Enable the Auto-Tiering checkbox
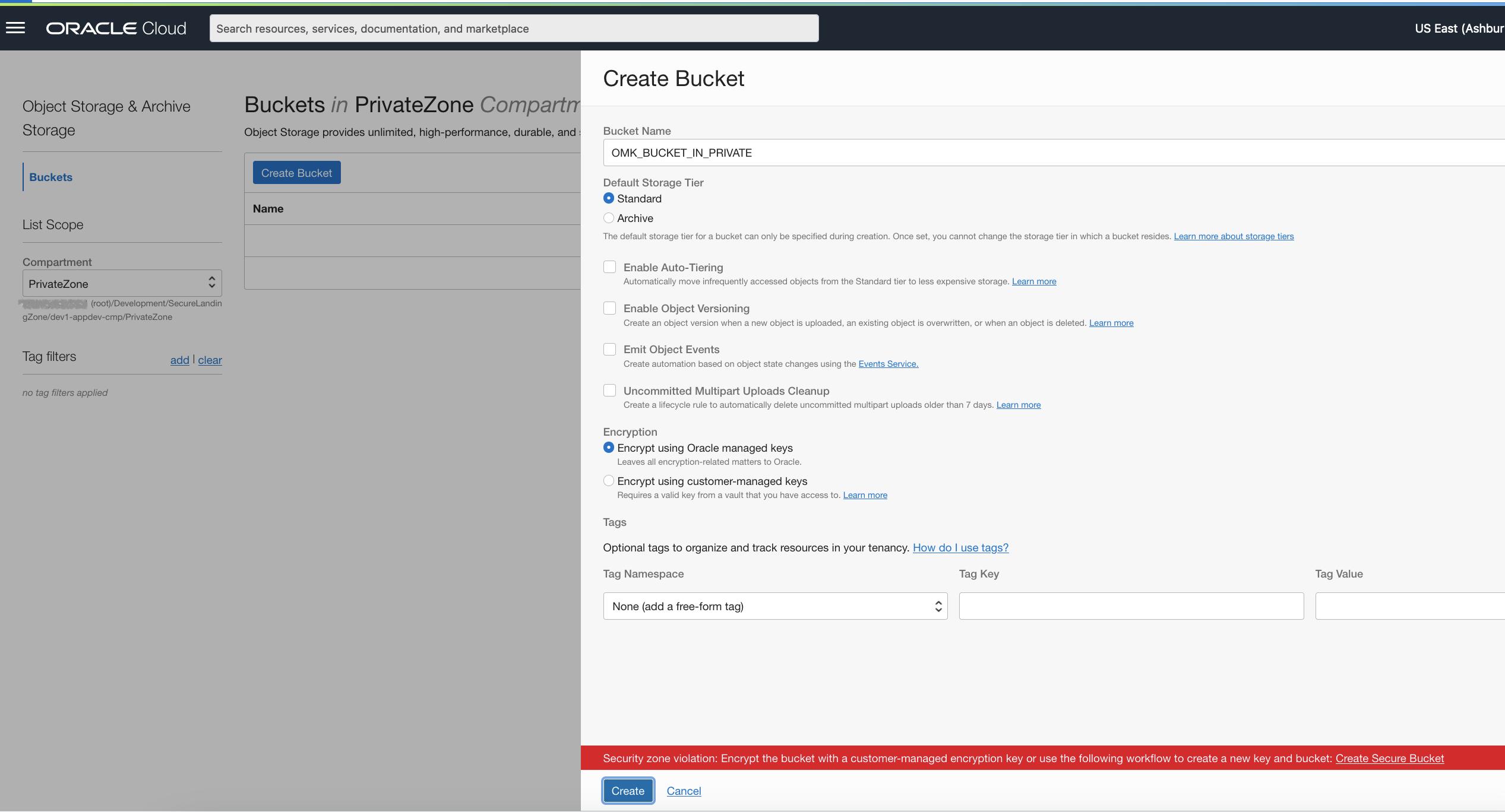Screen dimensions: 1505x812 pyautogui.click(x=609, y=267)
